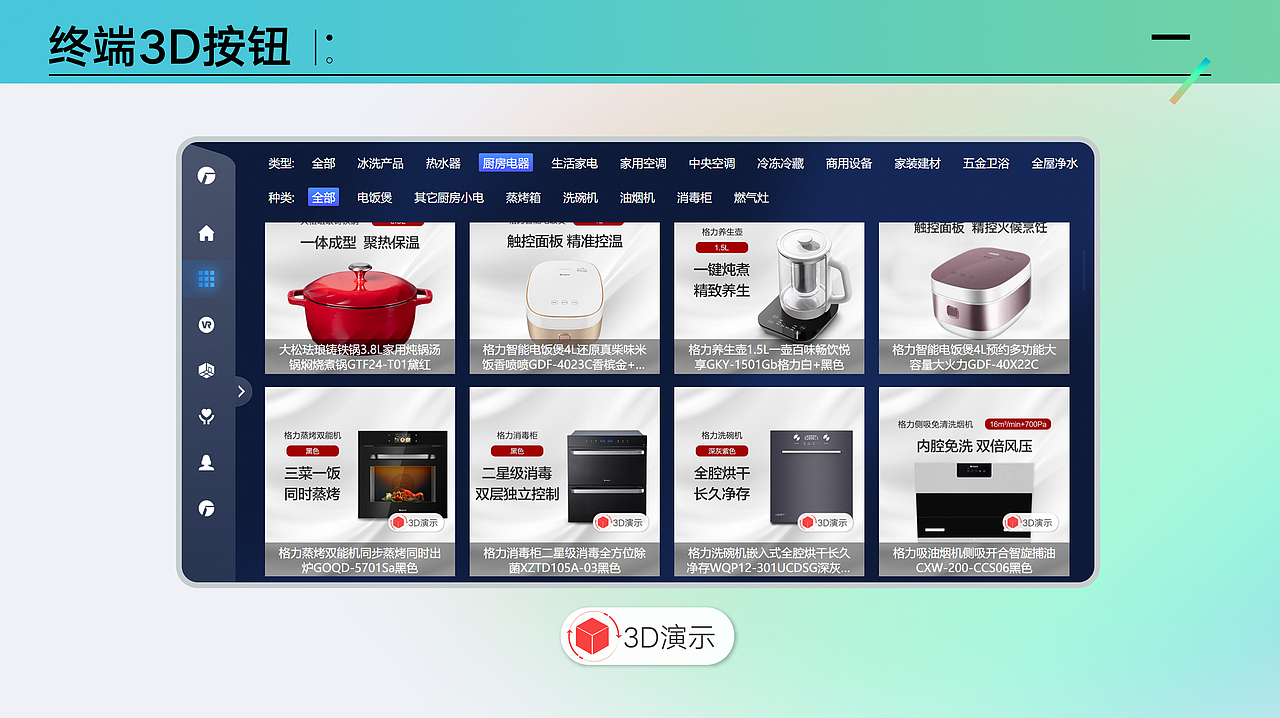Viewport: 1280px width, 718px height.
Task: Filter by 油烟机 category
Action: coord(637,197)
